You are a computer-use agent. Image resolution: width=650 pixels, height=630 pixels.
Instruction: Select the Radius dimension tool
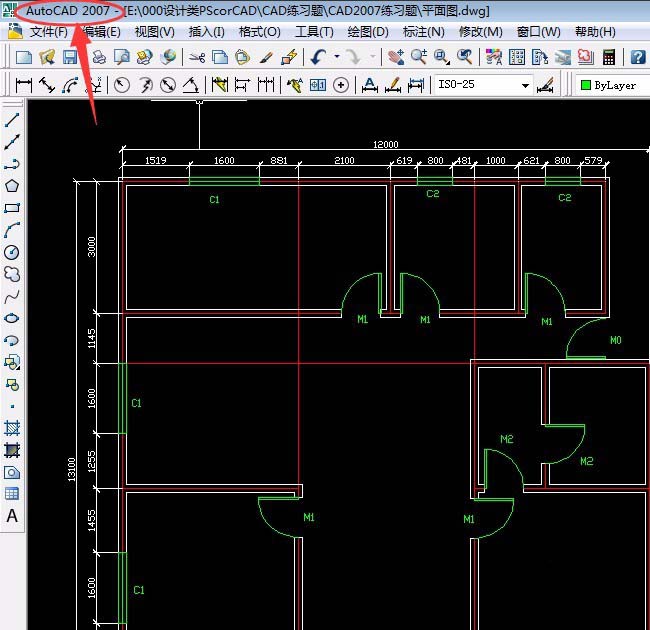point(122,85)
